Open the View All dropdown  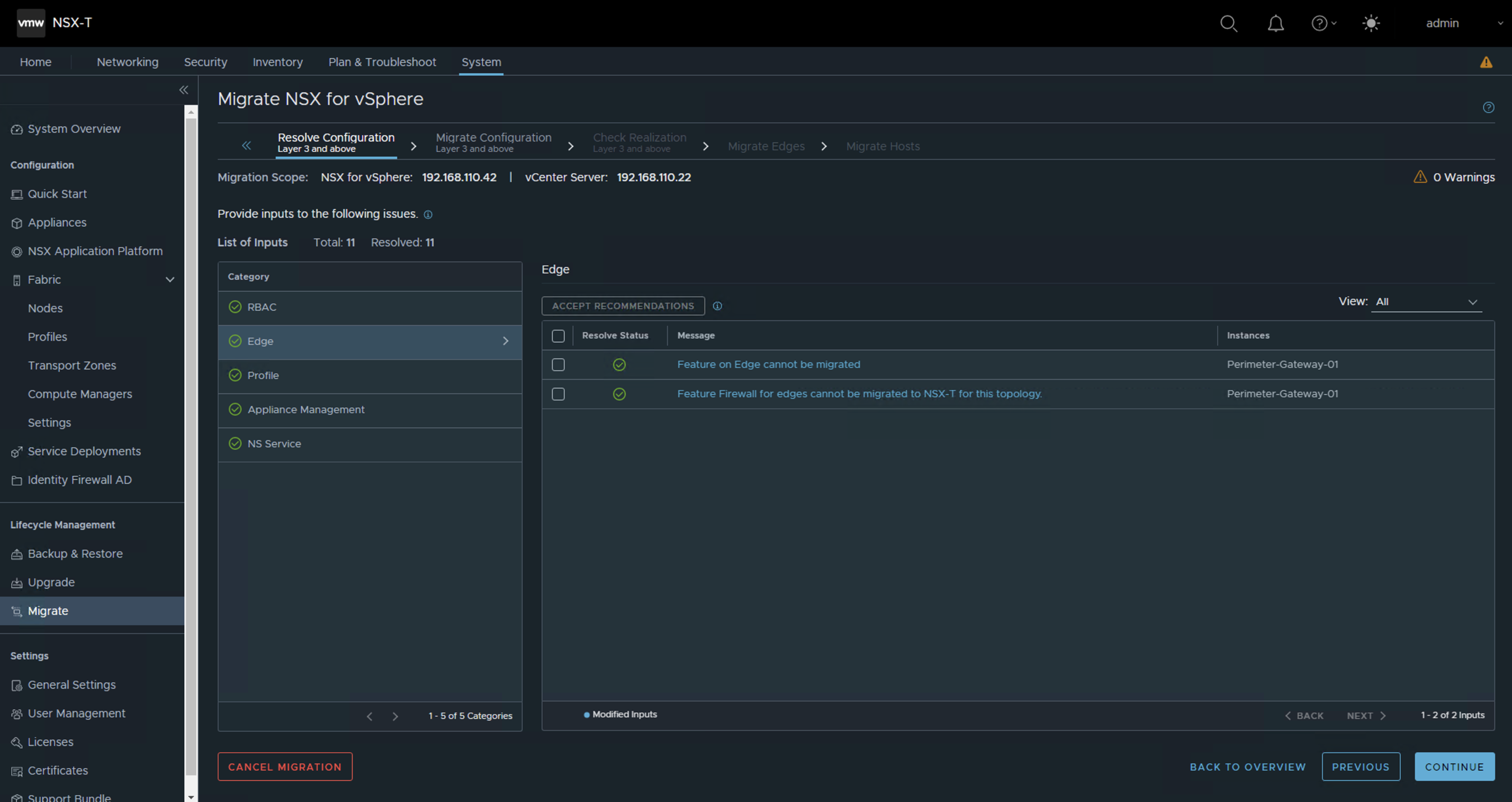[x=1426, y=302]
